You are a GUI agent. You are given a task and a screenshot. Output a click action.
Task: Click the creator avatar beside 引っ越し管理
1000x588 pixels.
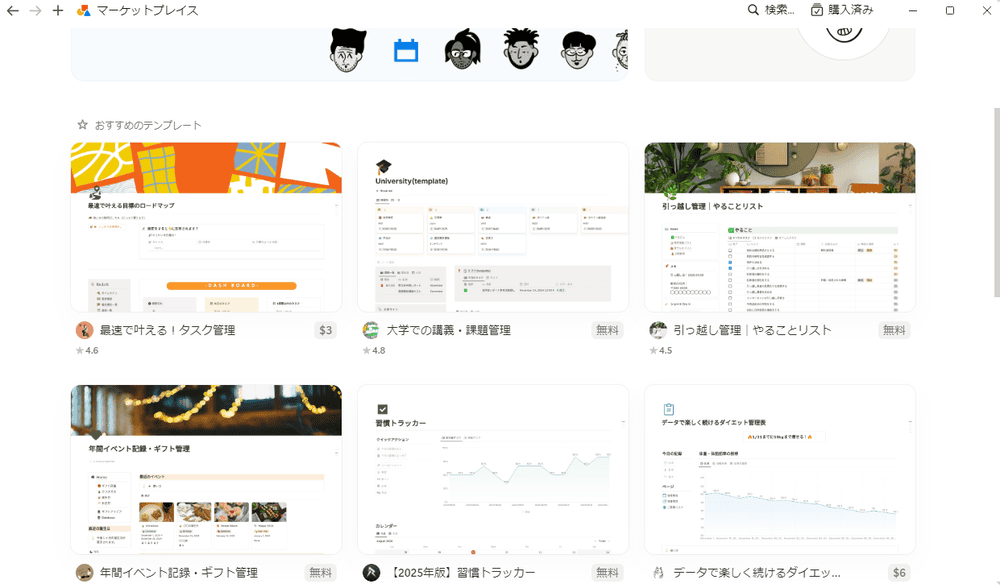tap(657, 330)
